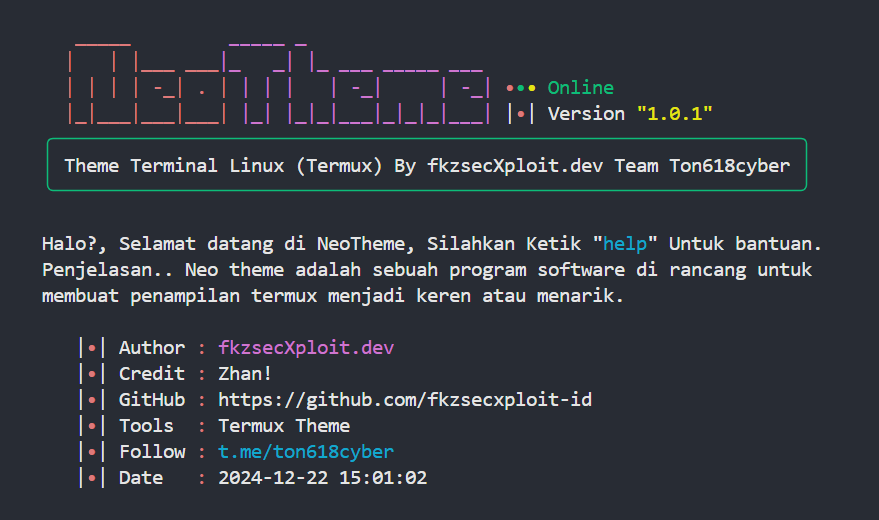This screenshot has height=520, width=879.
Task: Open the github.com/fkzsecxploit-id URL
Action: pos(405,400)
